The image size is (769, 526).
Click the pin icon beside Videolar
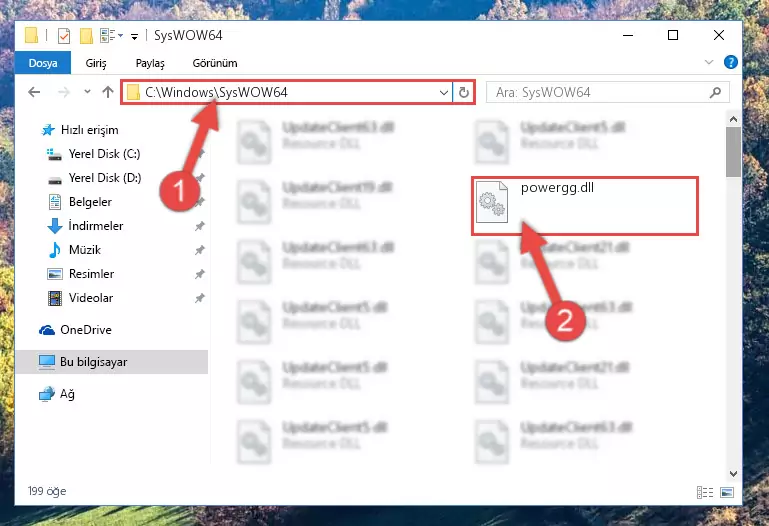(200, 298)
